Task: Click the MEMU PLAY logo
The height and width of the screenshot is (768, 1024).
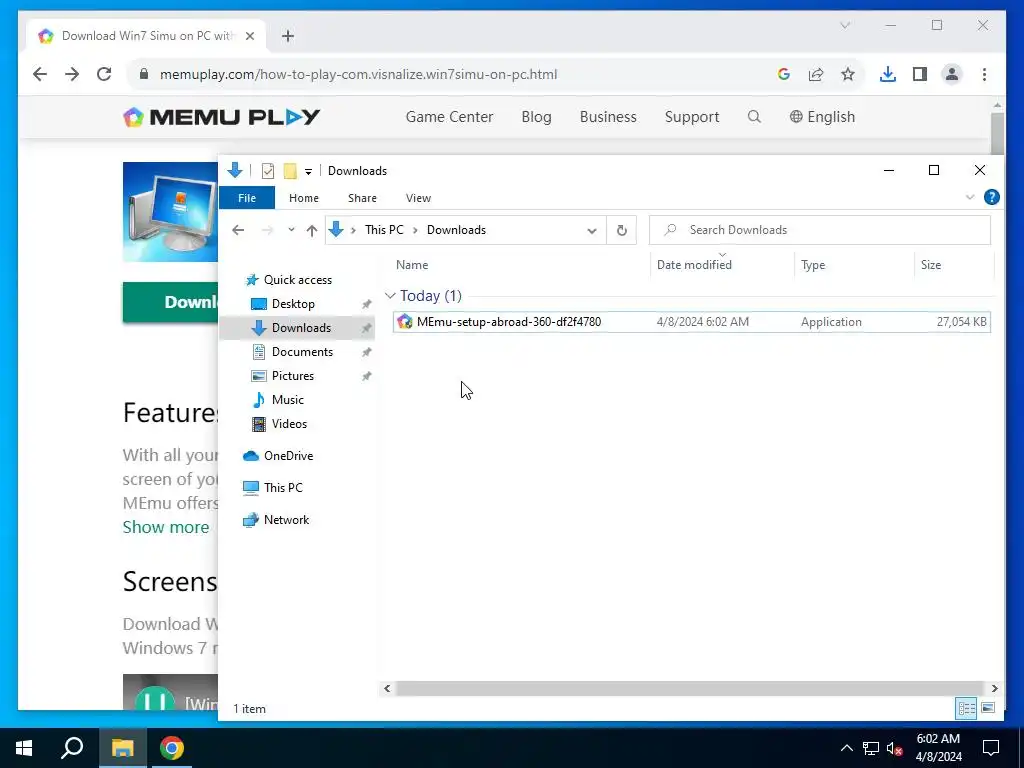Action: coord(221,117)
